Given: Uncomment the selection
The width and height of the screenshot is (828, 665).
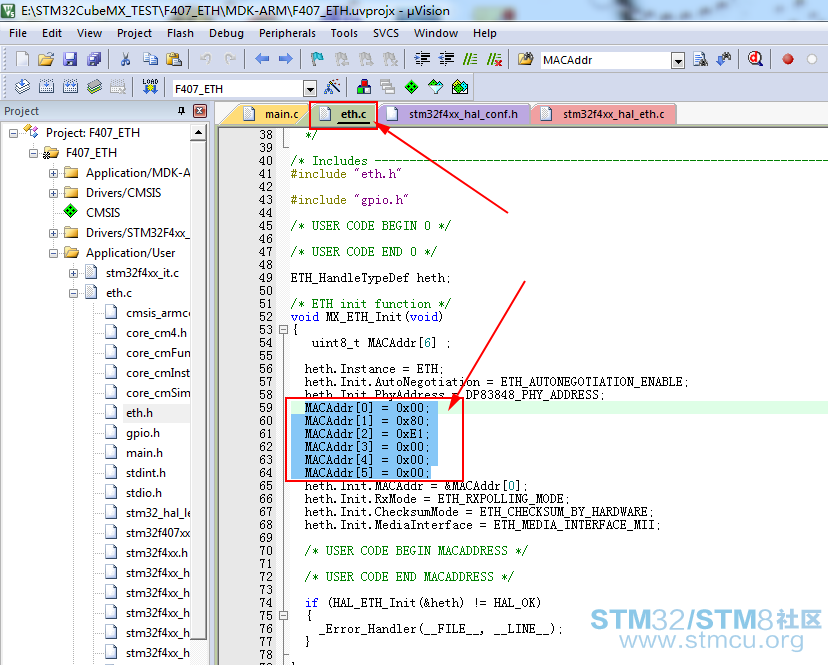Looking at the screenshot, I should point(494,59).
